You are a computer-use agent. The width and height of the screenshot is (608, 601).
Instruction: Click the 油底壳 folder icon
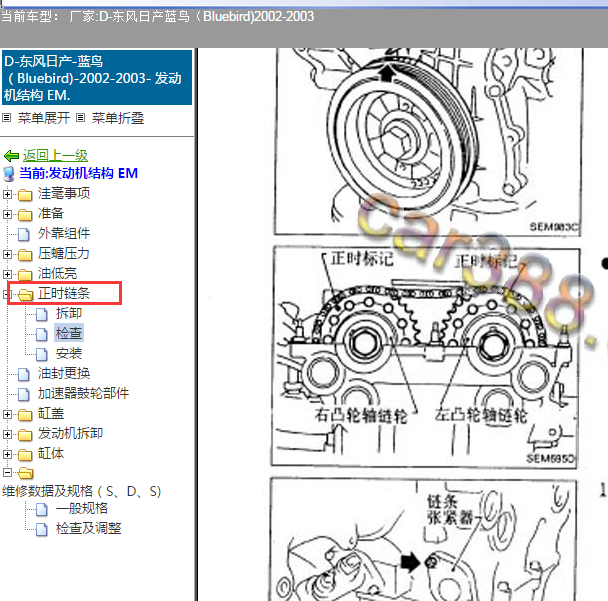pos(25,274)
